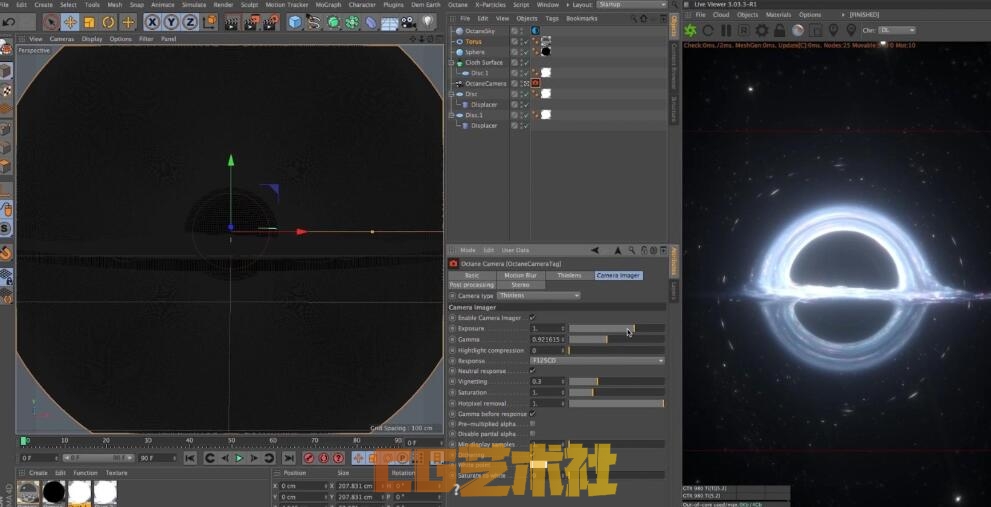This screenshot has height=507, width=991.
Task: Click the Live Selection arrow tool
Action: [x=51, y=23]
